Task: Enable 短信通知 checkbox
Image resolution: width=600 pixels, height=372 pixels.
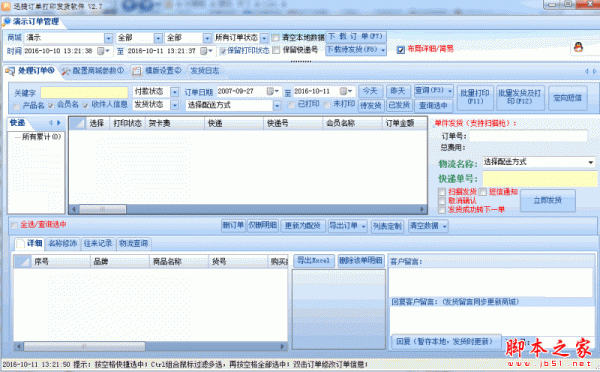Action: 483,192
